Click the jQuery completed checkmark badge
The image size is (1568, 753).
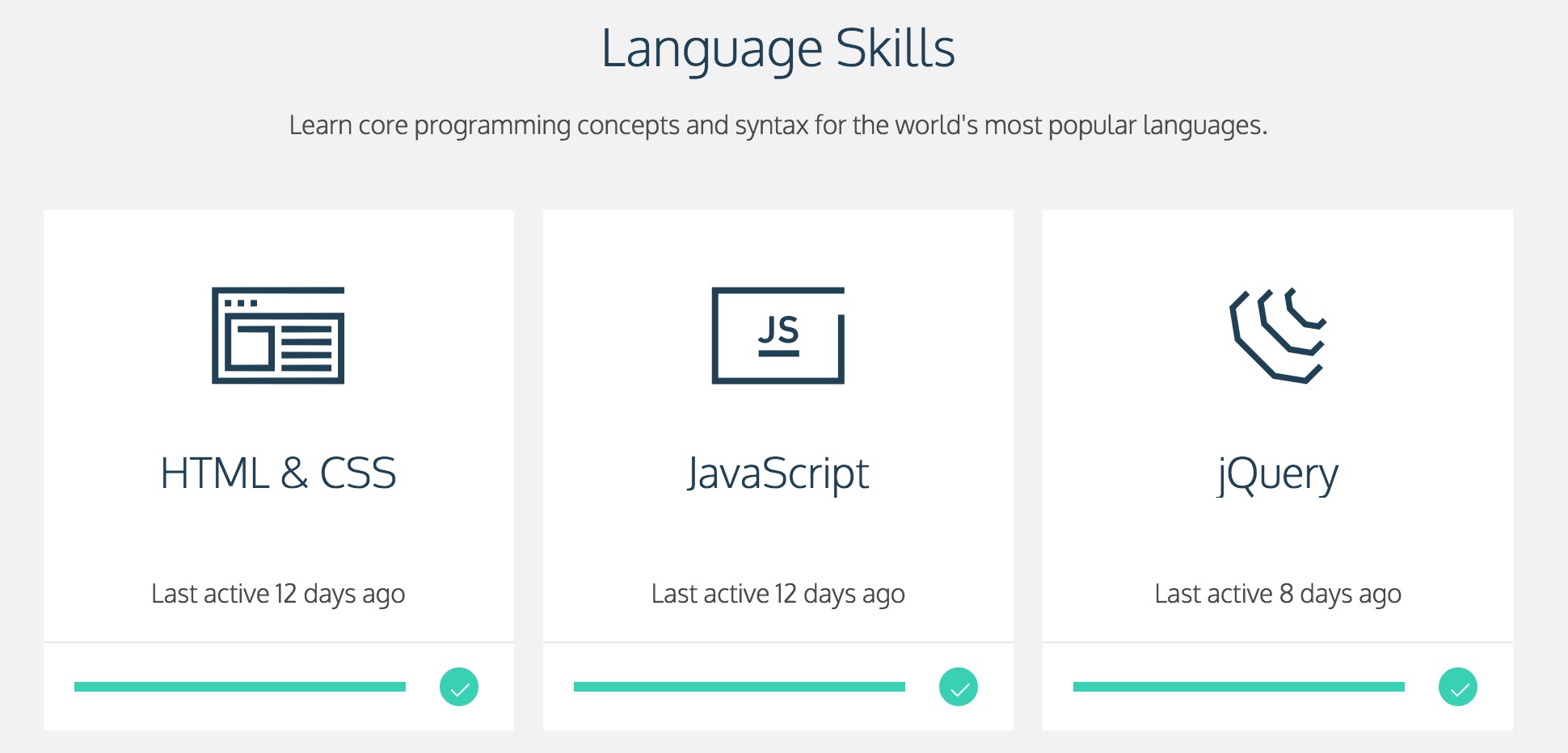point(1458,688)
